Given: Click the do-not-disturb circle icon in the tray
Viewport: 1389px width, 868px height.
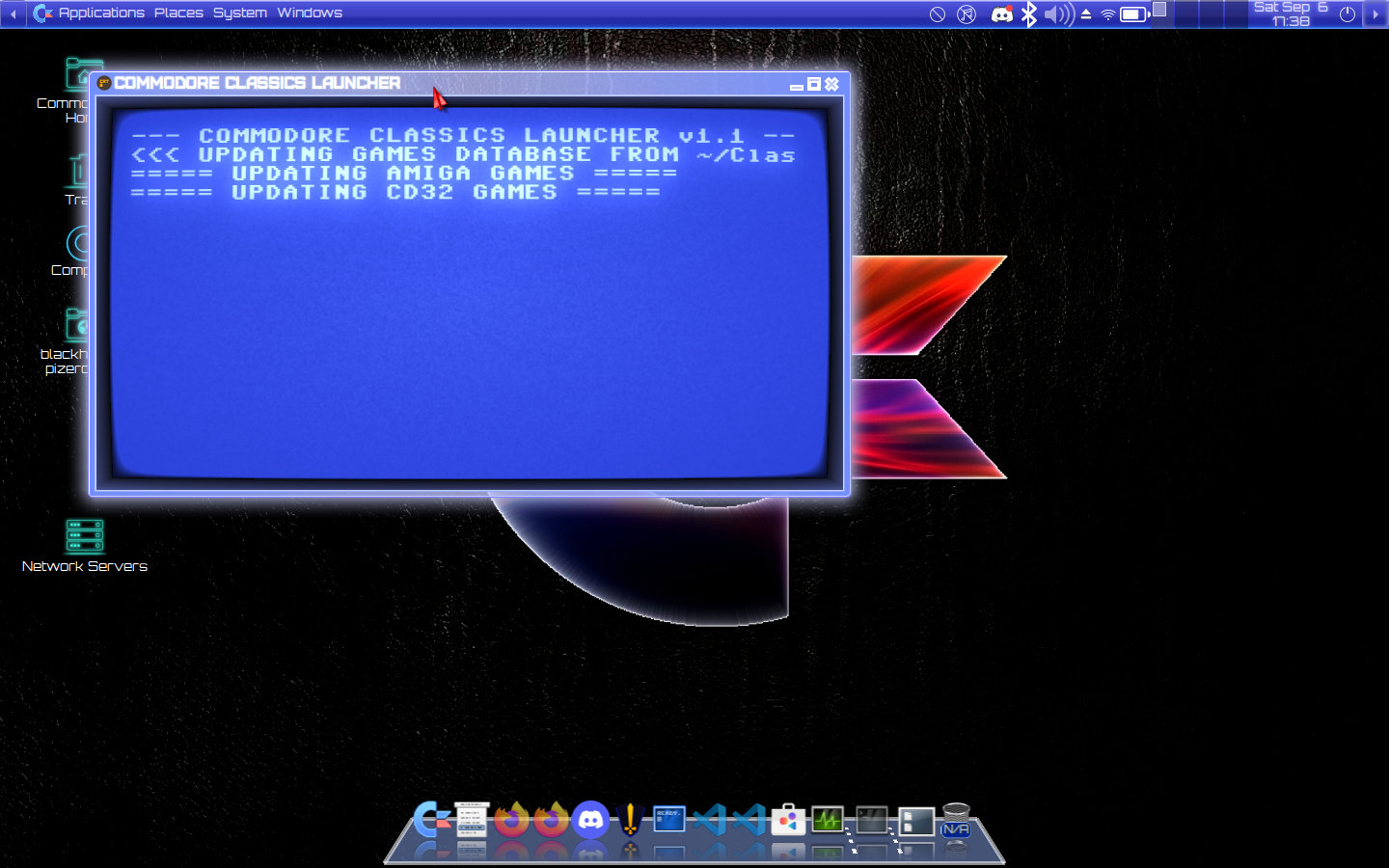Looking at the screenshot, I should click(x=938, y=14).
